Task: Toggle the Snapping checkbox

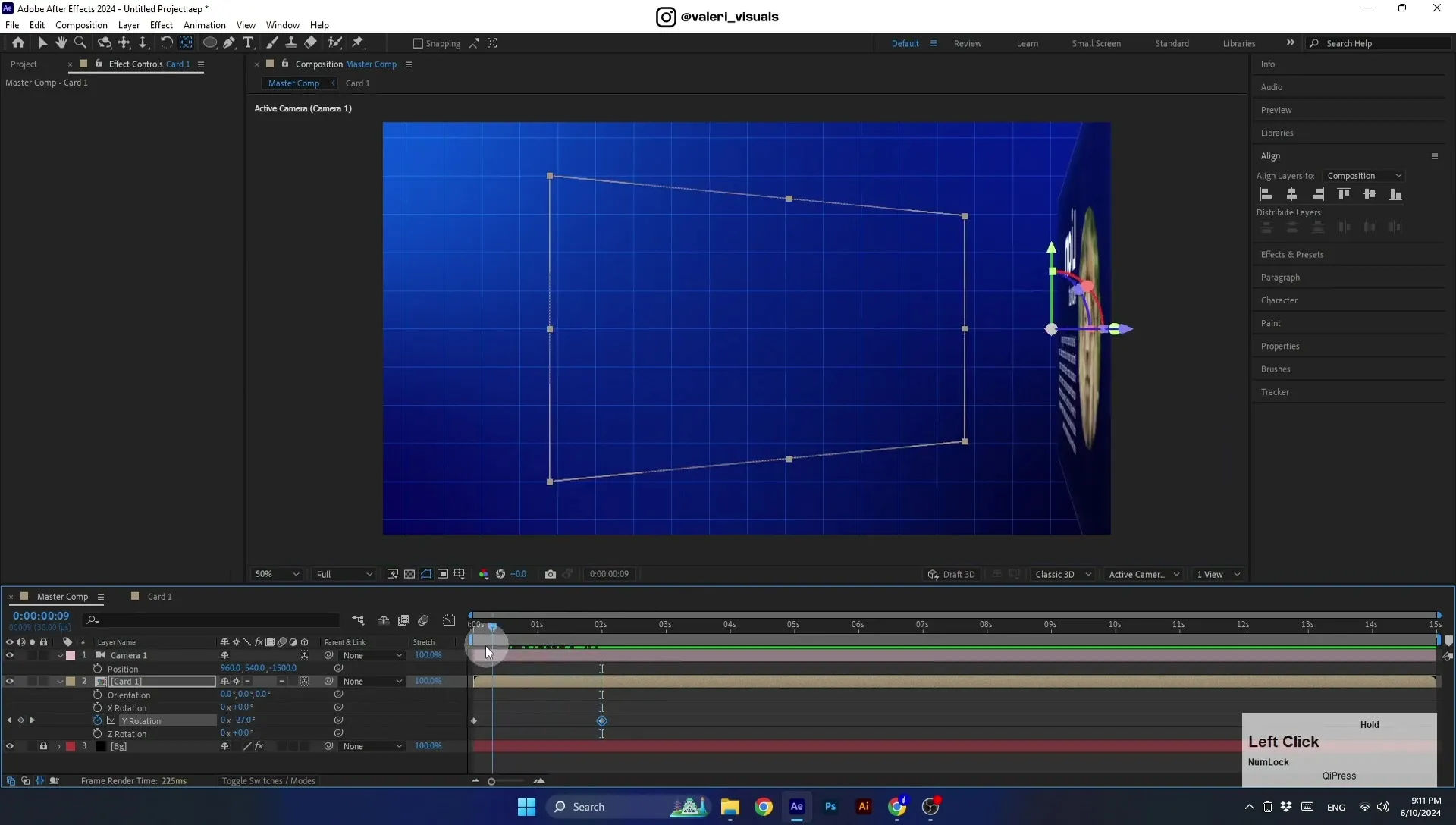Action: click(x=417, y=43)
